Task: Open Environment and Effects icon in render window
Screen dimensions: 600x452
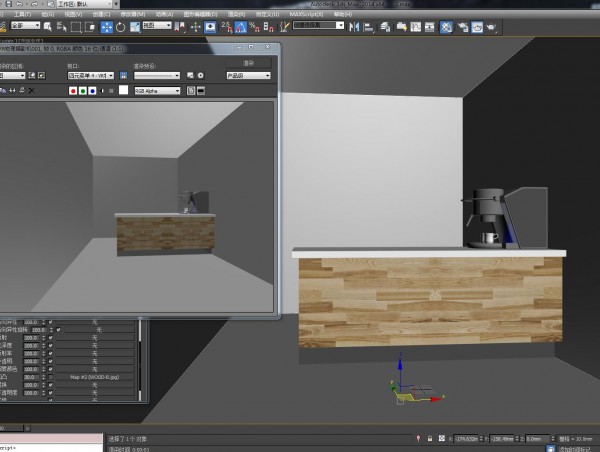Action: [201, 75]
